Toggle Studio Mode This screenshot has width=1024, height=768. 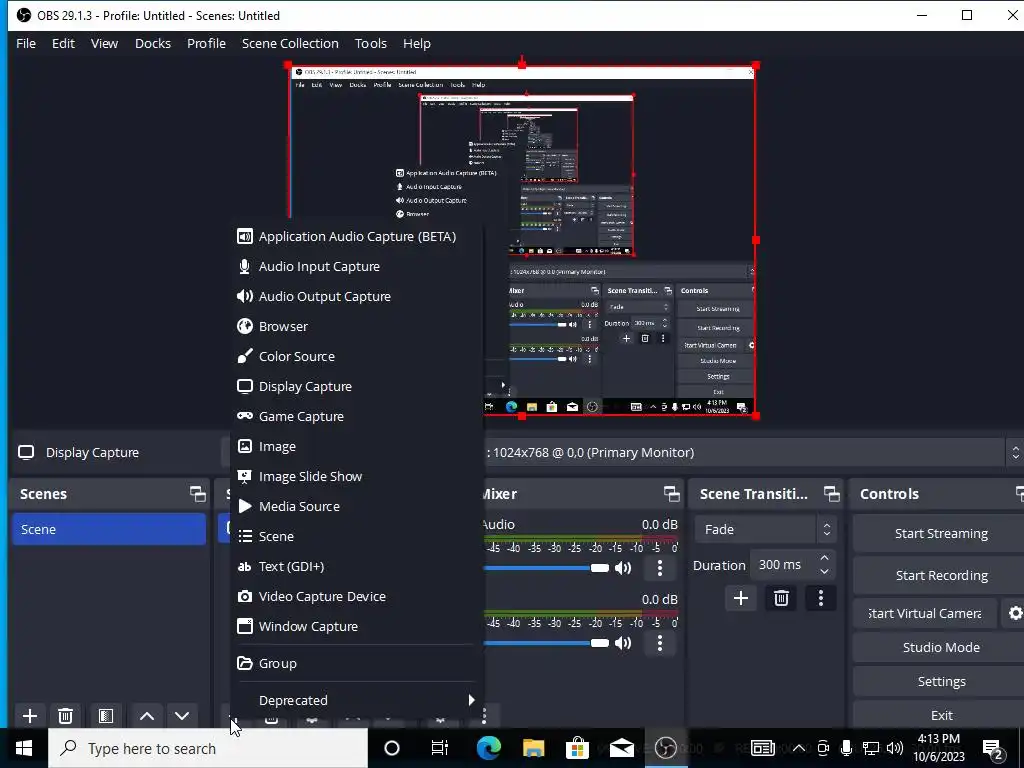click(941, 647)
